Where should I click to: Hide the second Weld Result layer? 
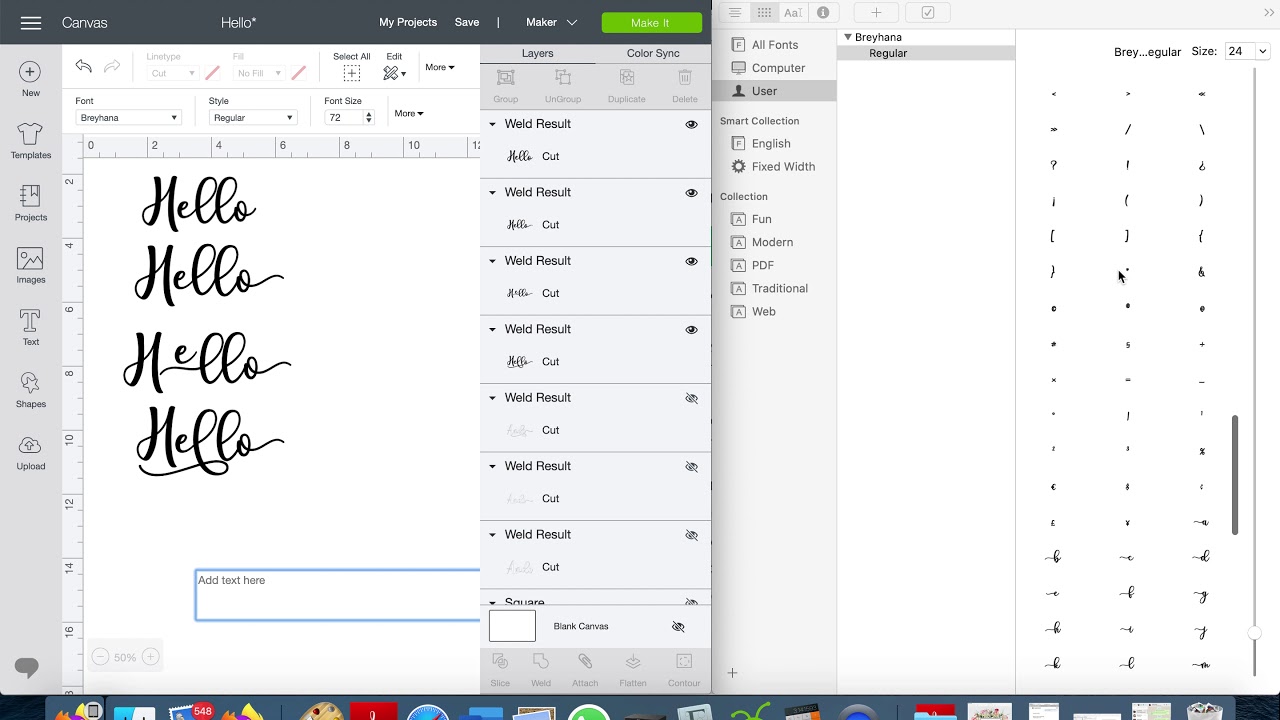(x=691, y=192)
